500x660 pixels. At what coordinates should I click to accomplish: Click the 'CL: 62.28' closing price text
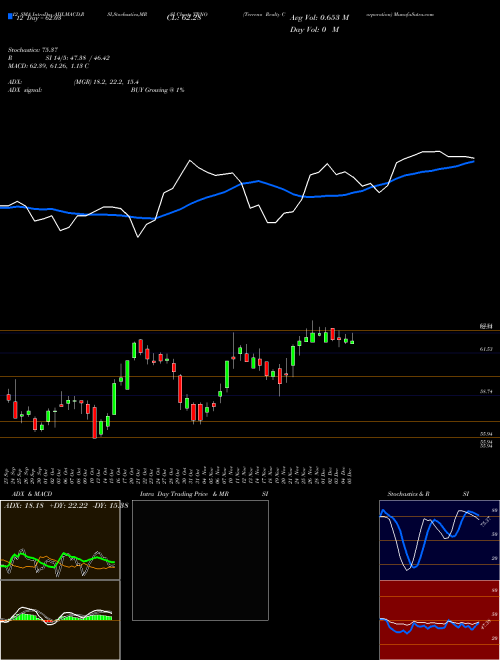point(184,18)
